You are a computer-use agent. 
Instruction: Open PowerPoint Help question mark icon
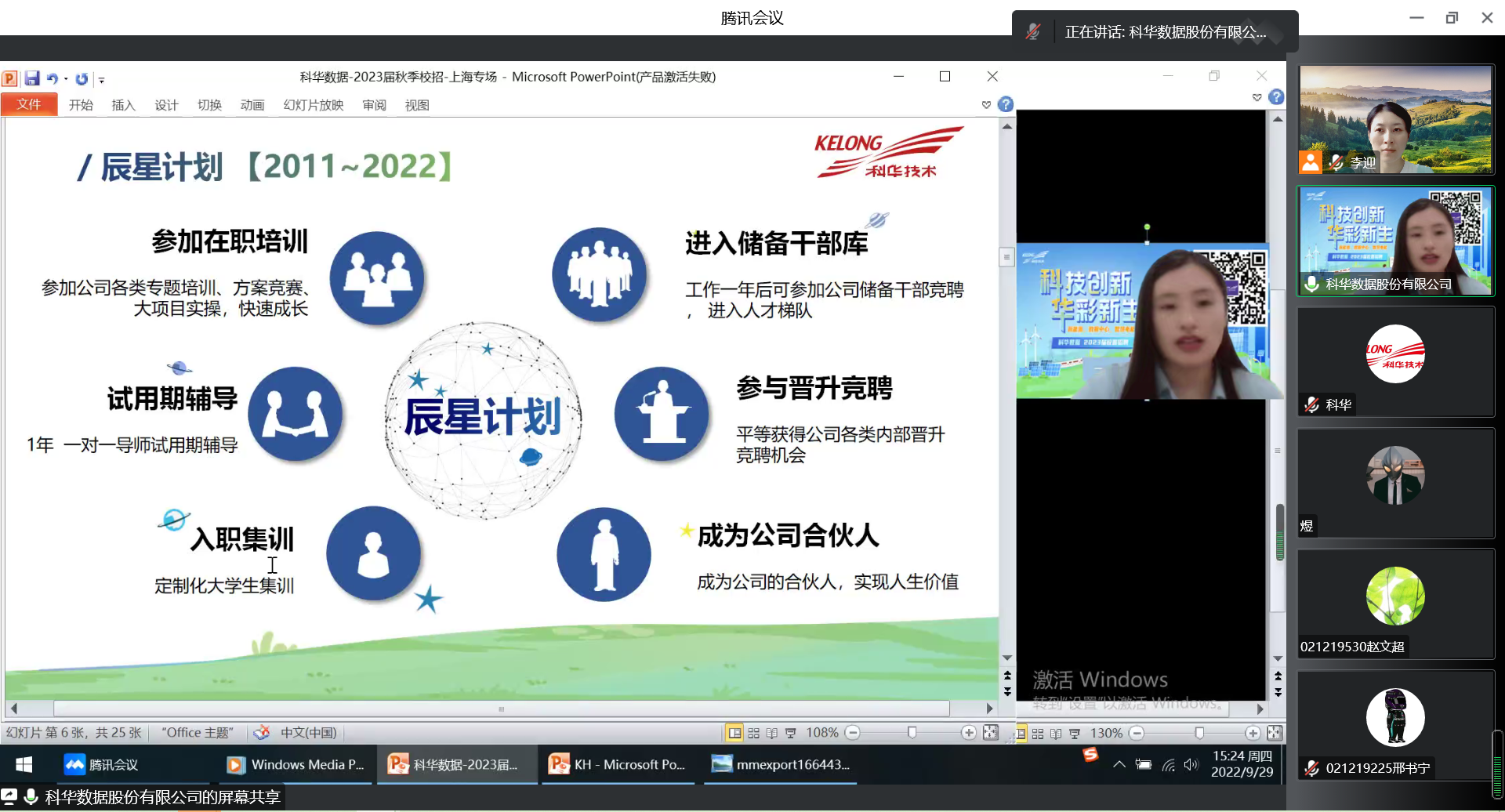[x=1006, y=104]
